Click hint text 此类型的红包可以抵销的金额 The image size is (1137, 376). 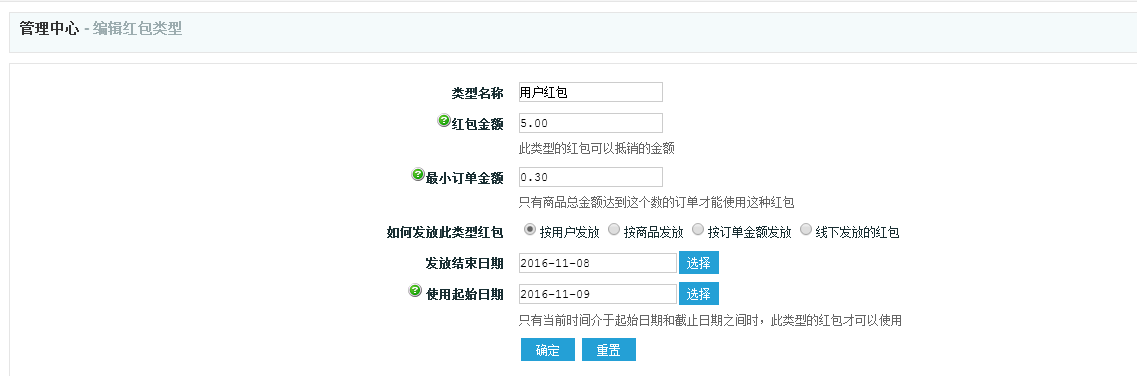(x=598, y=149)
